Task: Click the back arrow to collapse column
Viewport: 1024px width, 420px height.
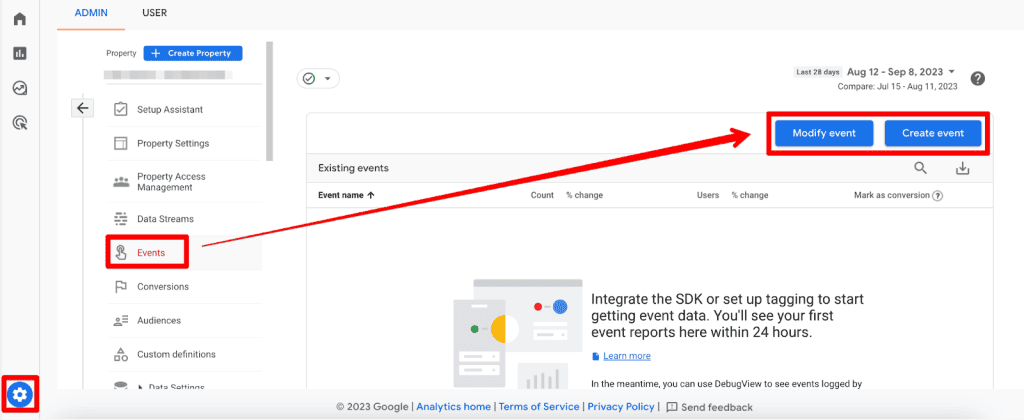Action: (x=82, y=108)
